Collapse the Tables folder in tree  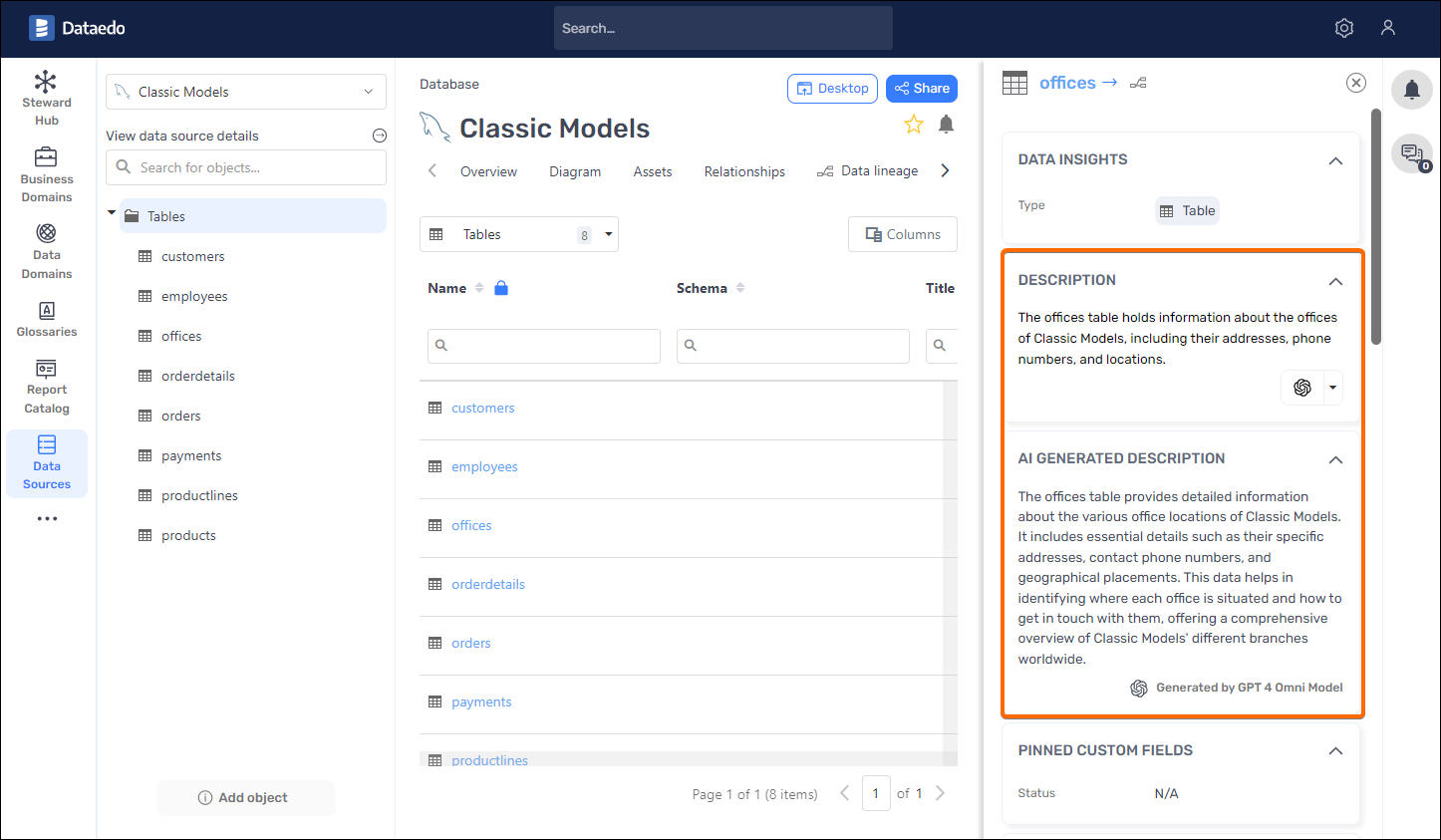point(112,213)
